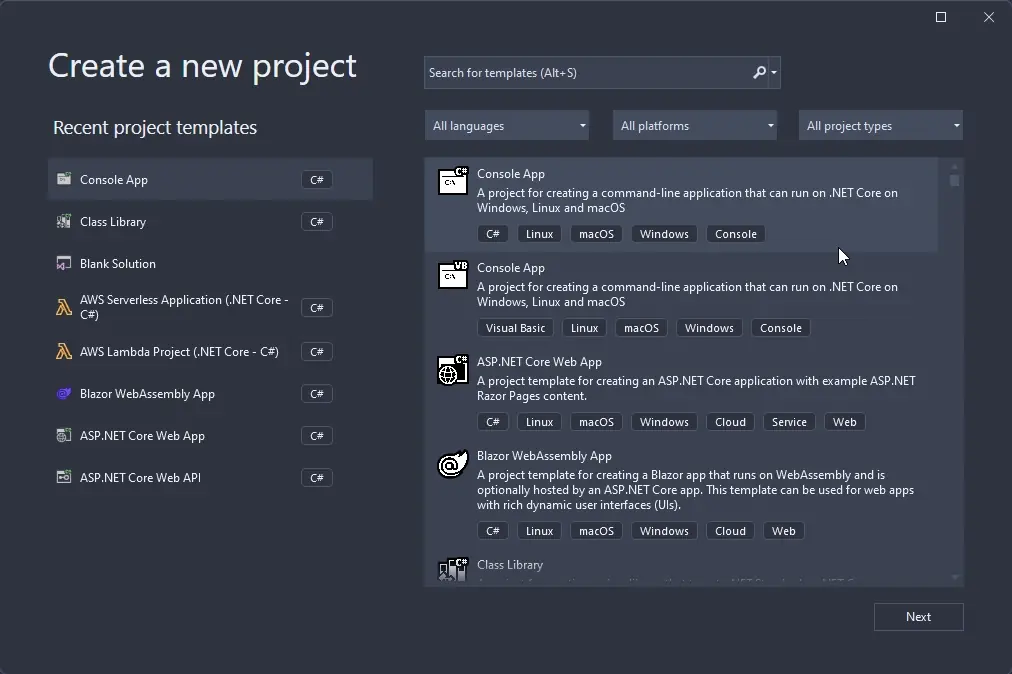The height and width of the screenshot is (674, 1012).
Task: Click the AWS Serverless Application lambda icon
Action: point(64,307)
